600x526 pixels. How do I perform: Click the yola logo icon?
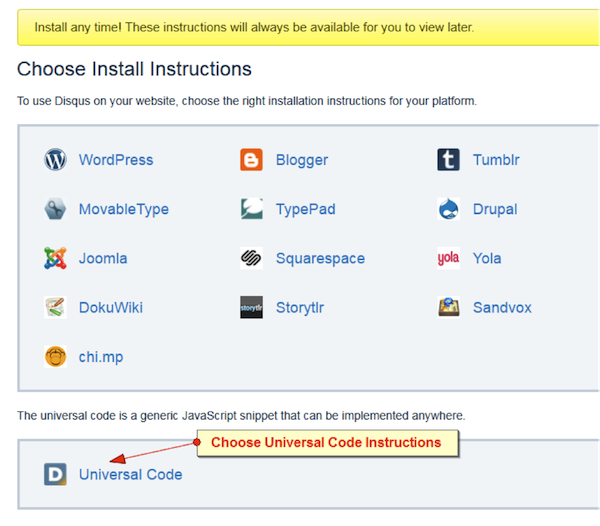click(x=448, y=258)
